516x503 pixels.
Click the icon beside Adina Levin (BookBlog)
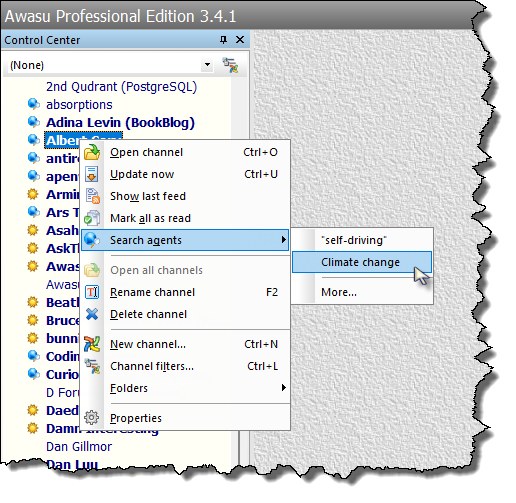click(x=34, y=122)
